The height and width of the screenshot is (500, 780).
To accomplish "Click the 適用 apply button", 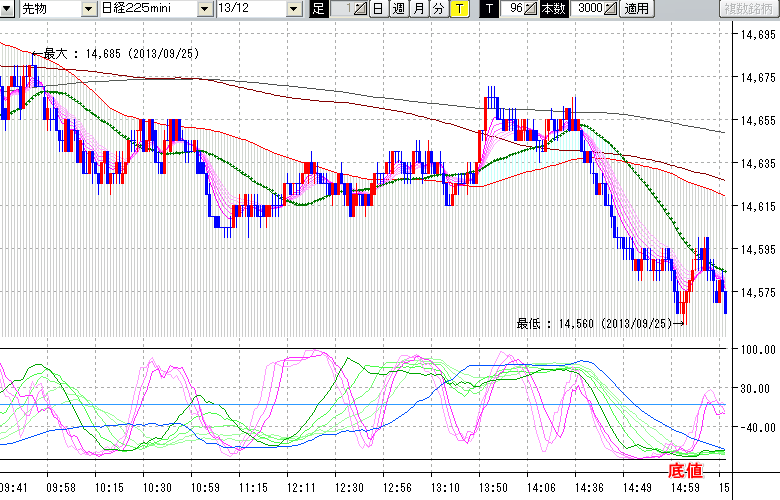I will coord(637,9).
